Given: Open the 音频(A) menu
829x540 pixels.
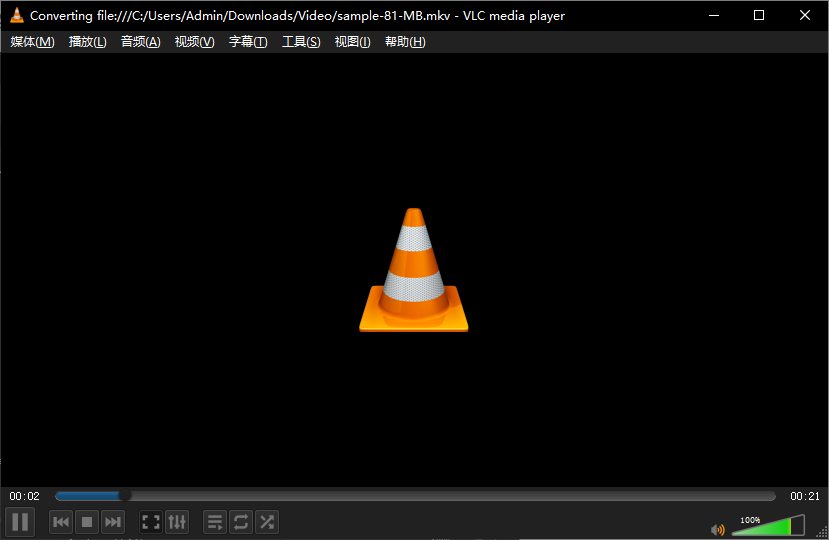Looking at the screenshot, I should click(x=140, y=42).
